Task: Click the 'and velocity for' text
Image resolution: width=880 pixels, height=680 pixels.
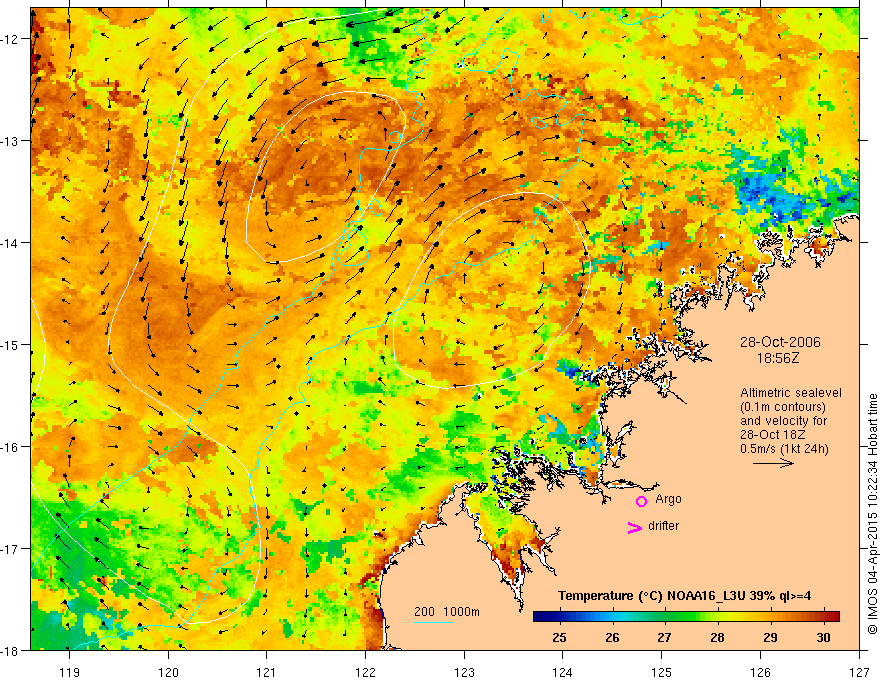Action: click(x=783, y=421)
